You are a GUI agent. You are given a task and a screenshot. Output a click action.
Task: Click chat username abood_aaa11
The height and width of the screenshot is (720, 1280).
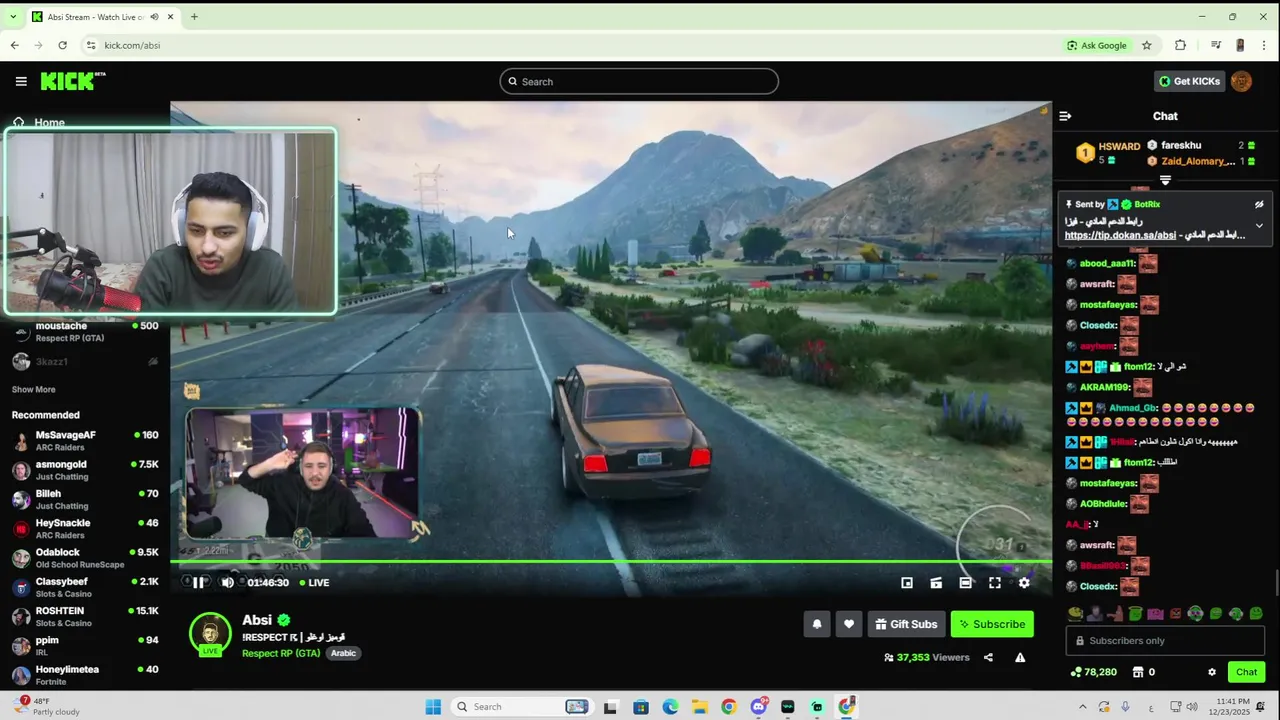tap(1107, 263)
